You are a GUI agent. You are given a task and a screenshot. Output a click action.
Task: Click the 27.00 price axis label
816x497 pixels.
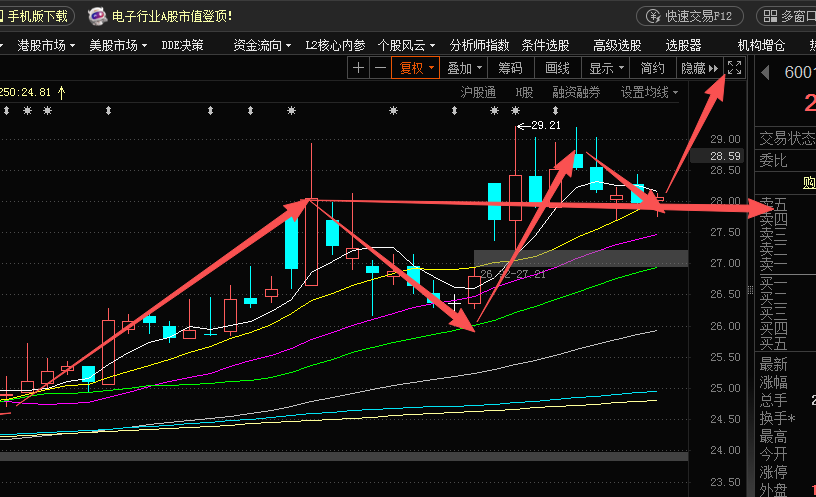coord(725,263)
